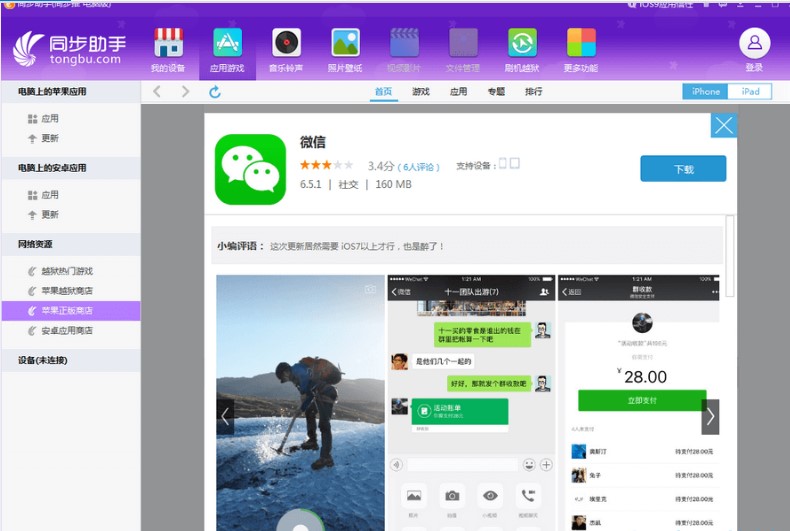
Task: Click the 电脑上的苹果应用 section header
Action: pos(71,92)
